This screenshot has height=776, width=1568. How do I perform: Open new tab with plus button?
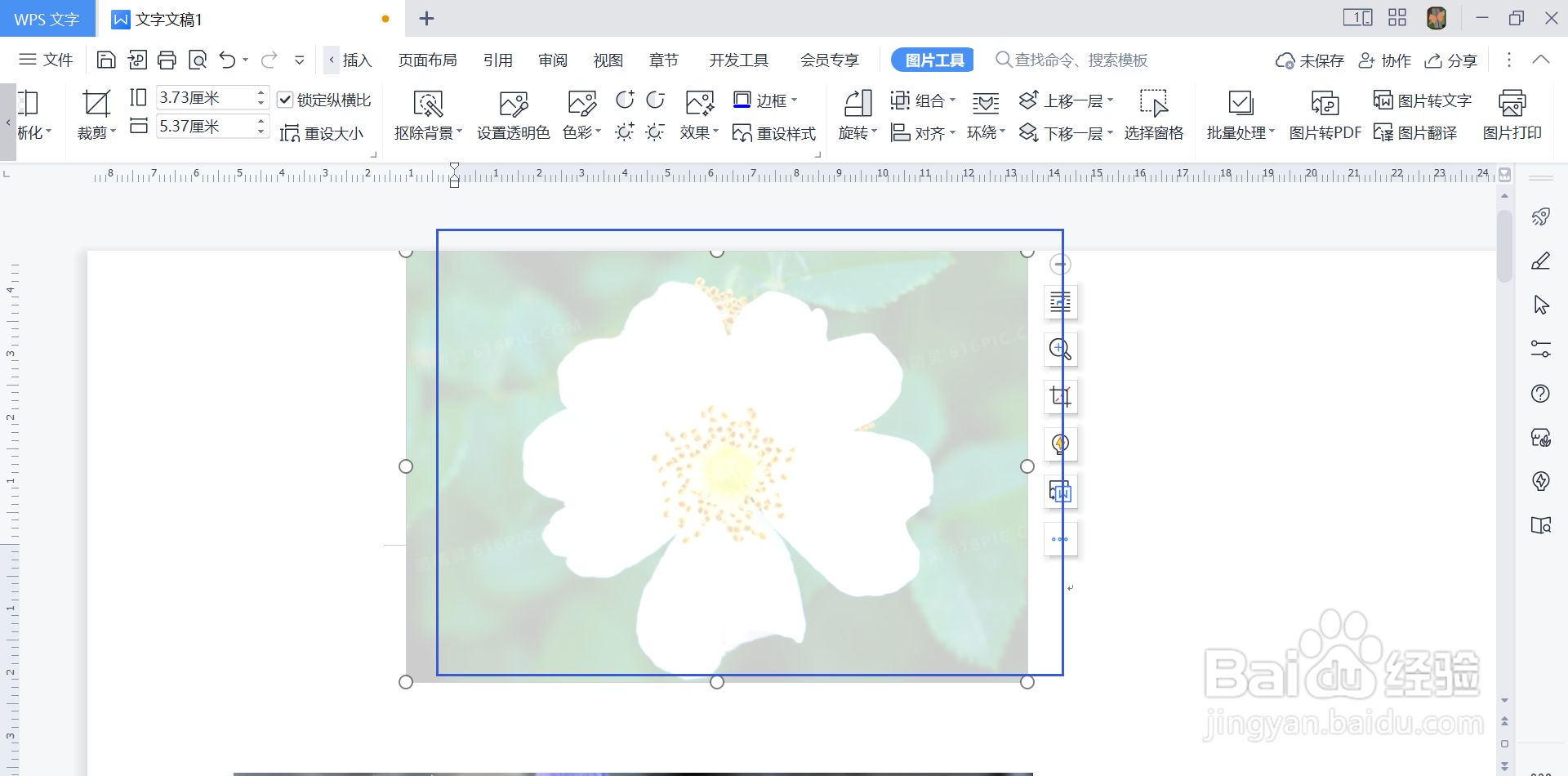click(x=426, y=18)
